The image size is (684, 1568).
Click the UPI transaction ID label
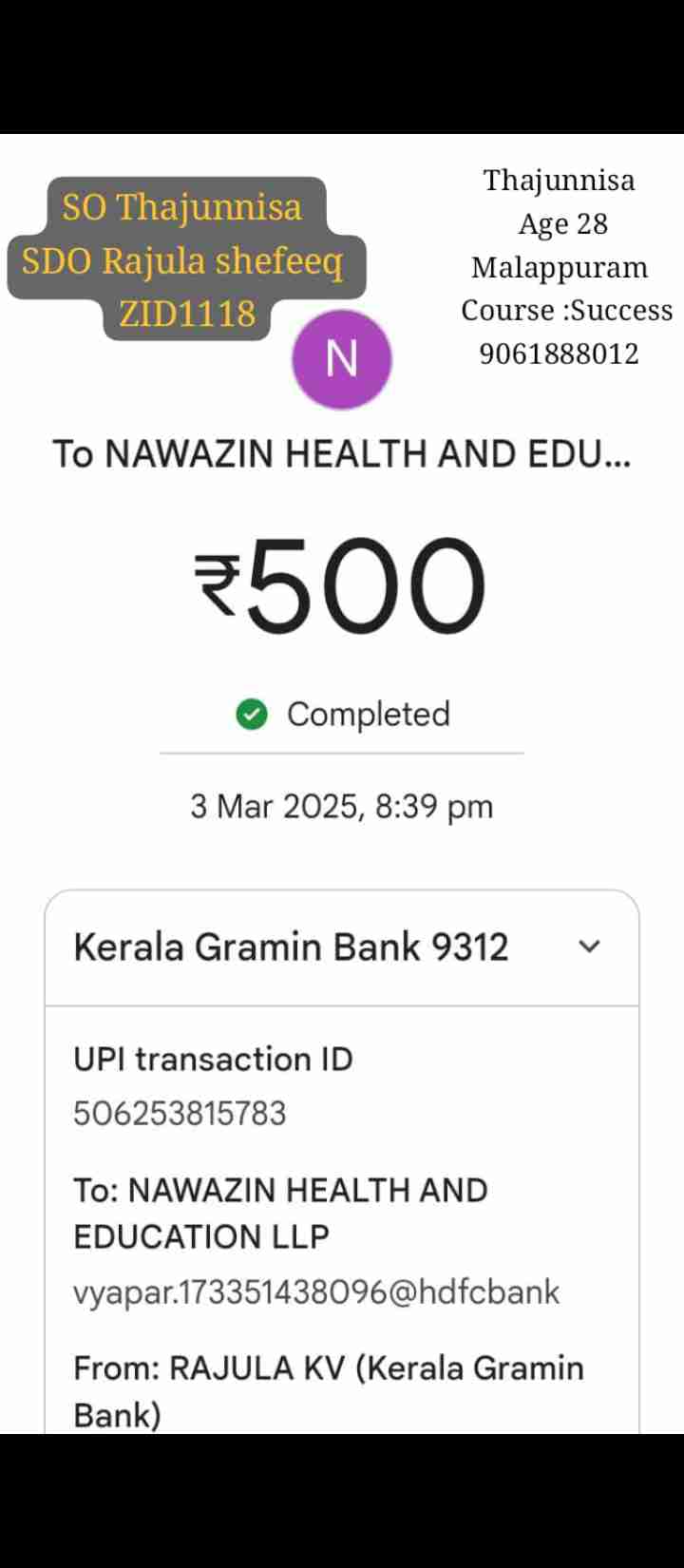tap(213, 1059)
